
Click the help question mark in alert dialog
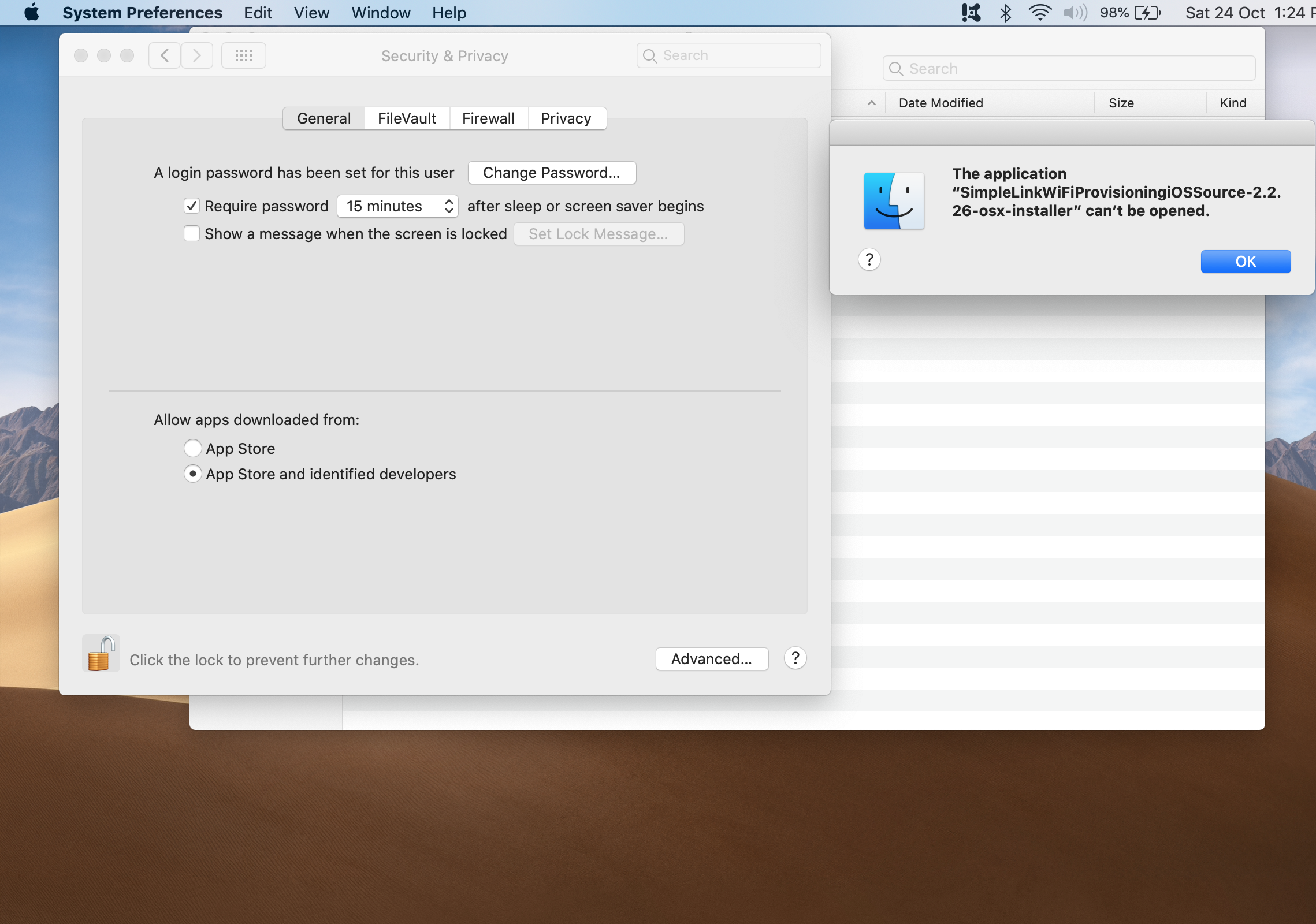click(869, 260)
